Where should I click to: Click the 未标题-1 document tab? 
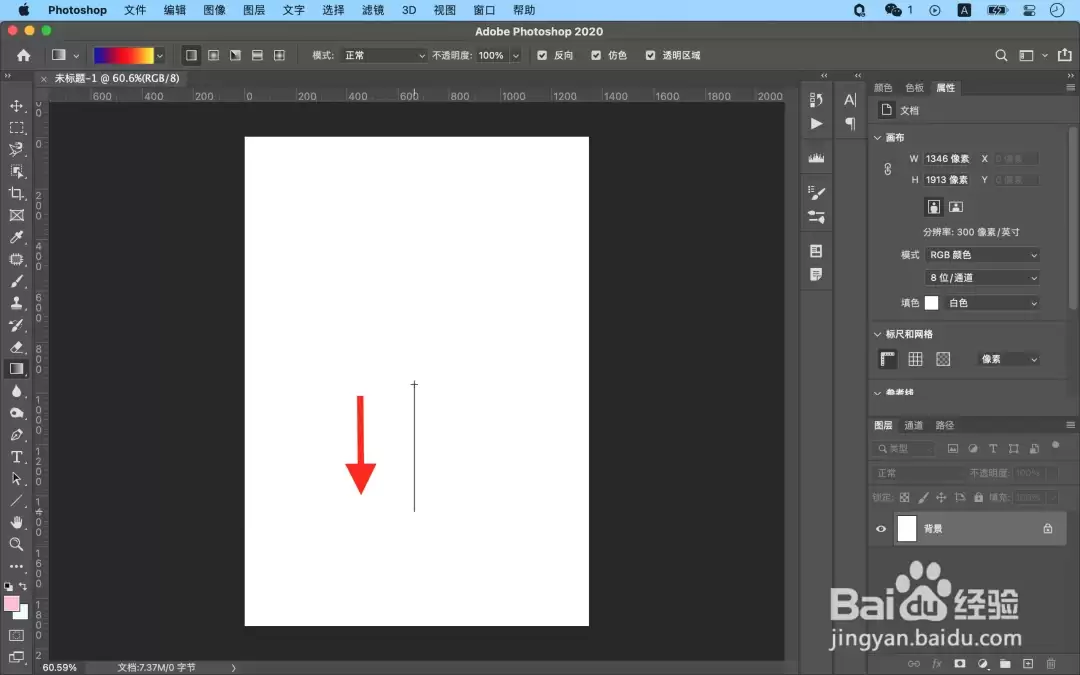[x=117, y=79]
